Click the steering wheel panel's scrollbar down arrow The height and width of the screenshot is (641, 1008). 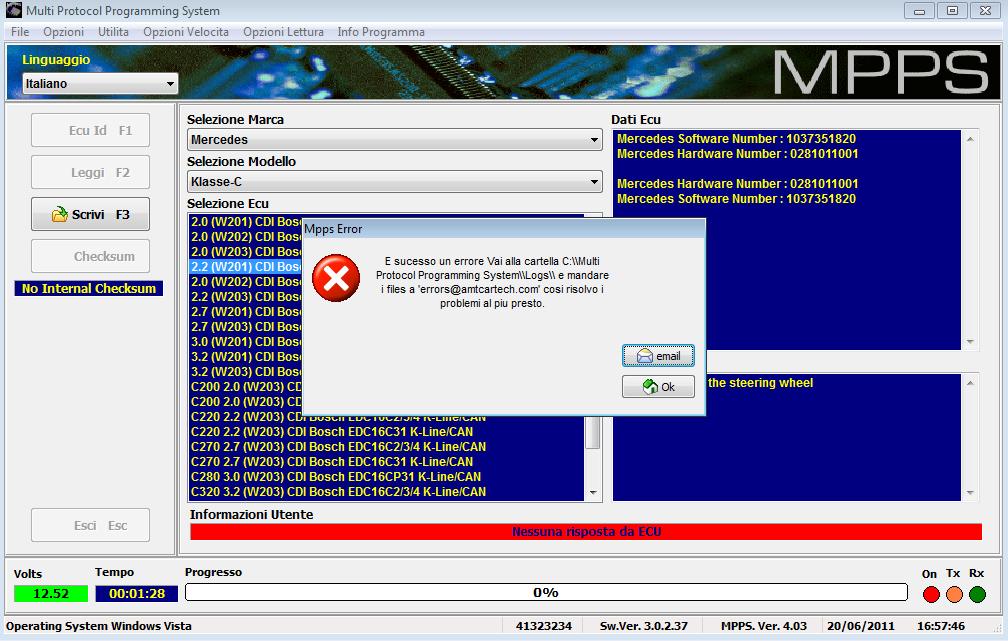pyautogui.click(x=970, y=493)
